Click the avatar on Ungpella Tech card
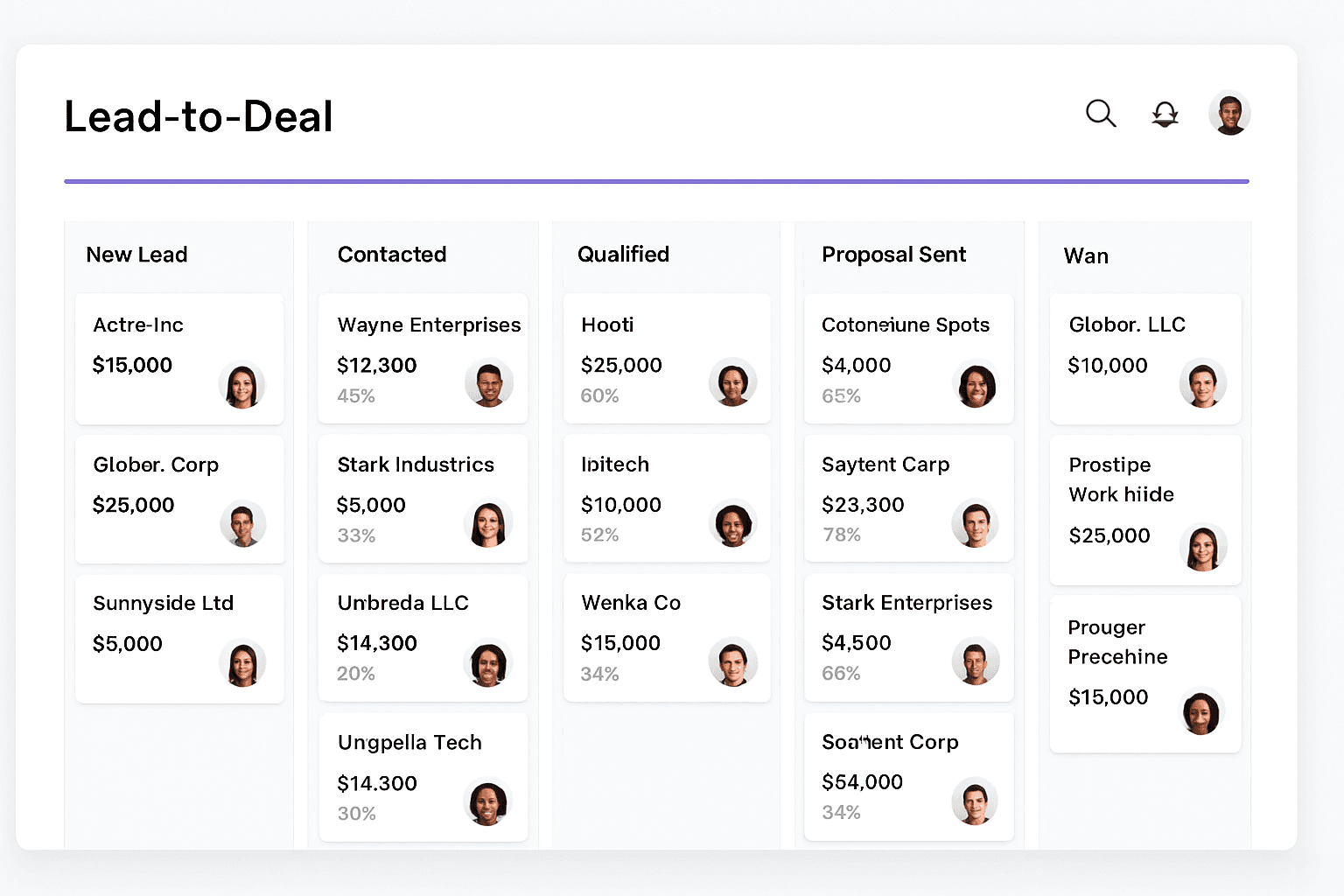The image size is (1344, 896). pos(489,803)
